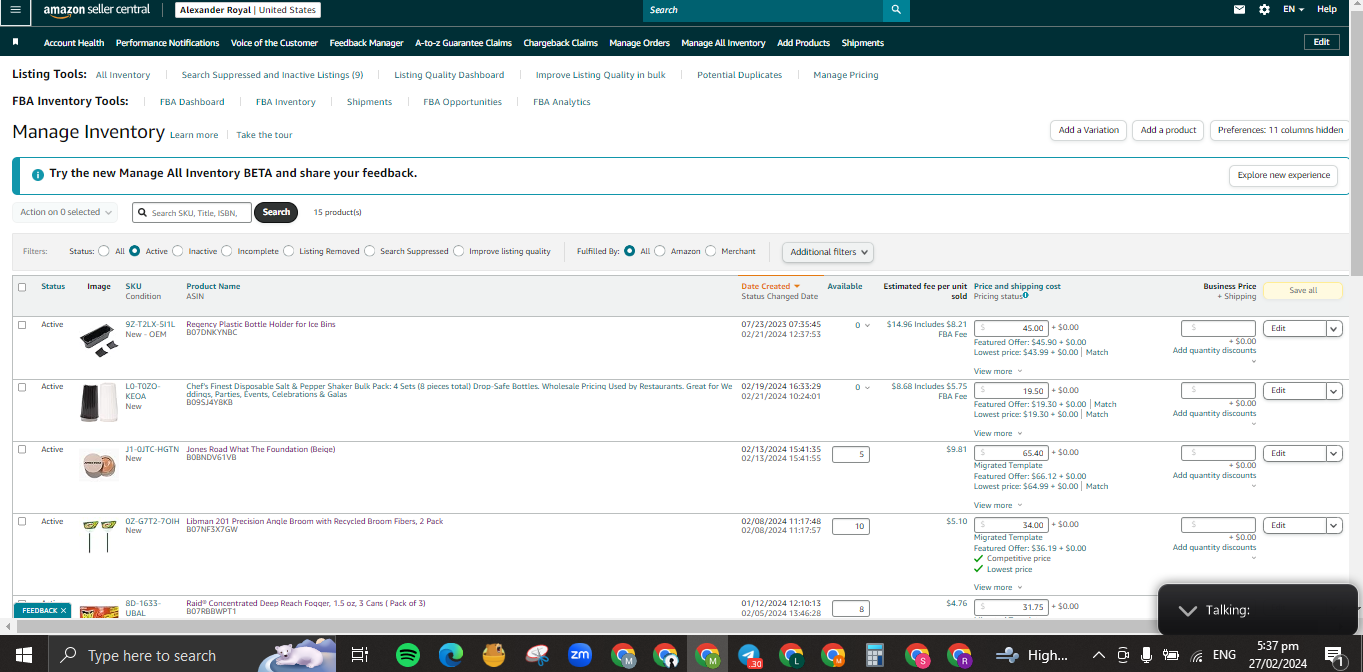Select checkbox for Jones Road Foundation row

pos(22,450)
